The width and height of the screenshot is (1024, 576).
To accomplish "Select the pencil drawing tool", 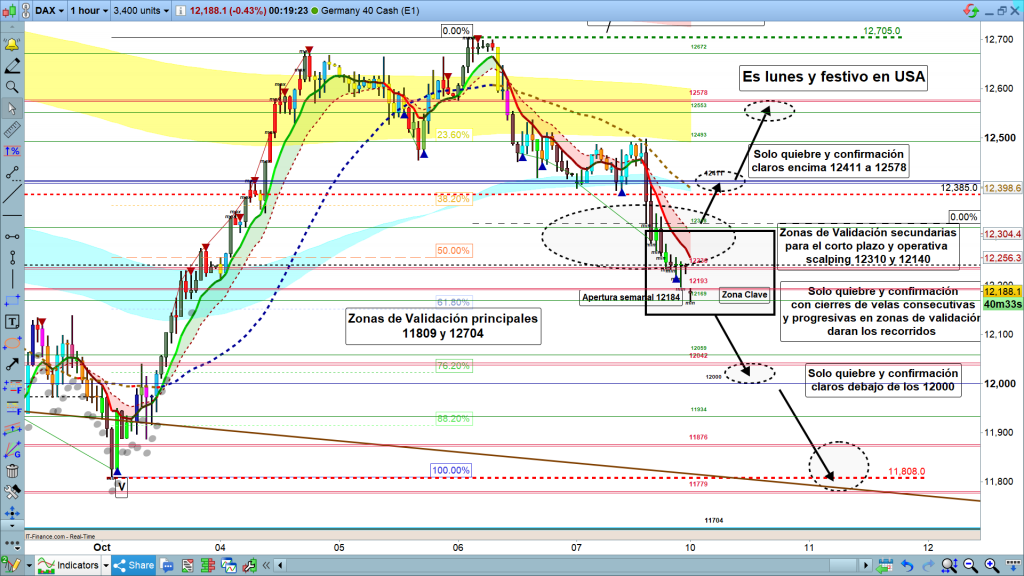I will [x=11, y=66].
